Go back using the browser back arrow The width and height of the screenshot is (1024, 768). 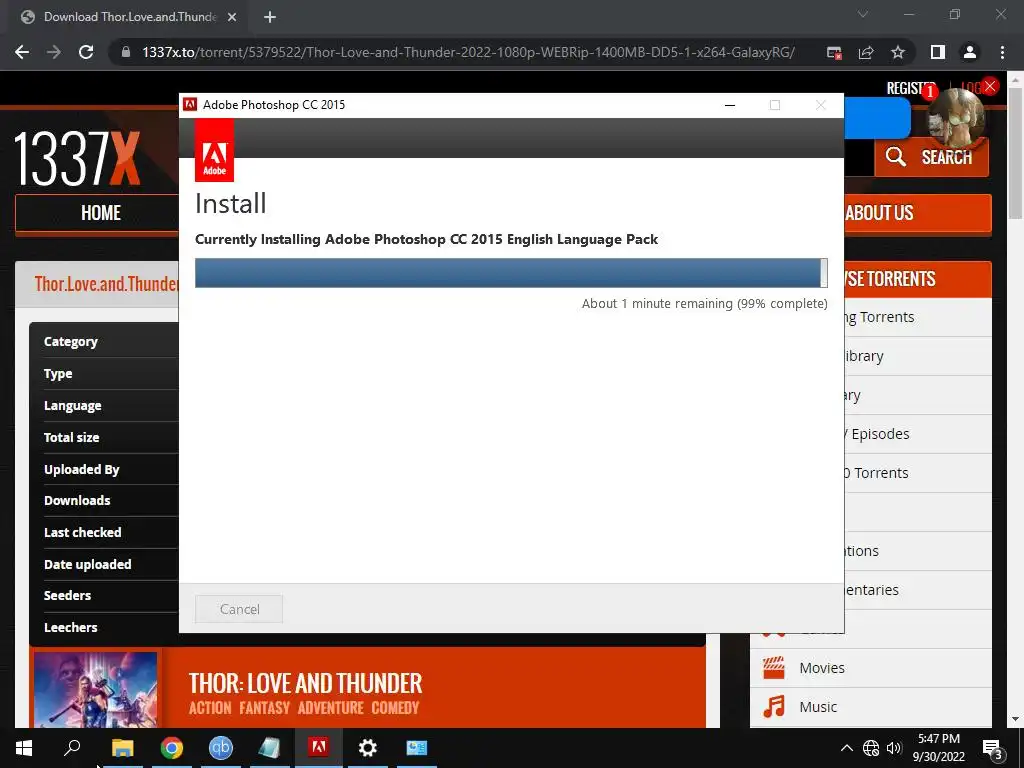tap(22, 52)
